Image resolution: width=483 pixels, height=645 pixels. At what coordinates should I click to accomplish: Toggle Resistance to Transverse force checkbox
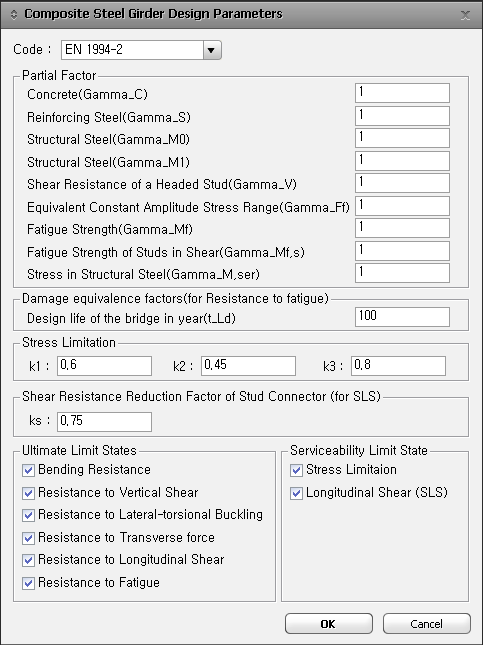28,538
